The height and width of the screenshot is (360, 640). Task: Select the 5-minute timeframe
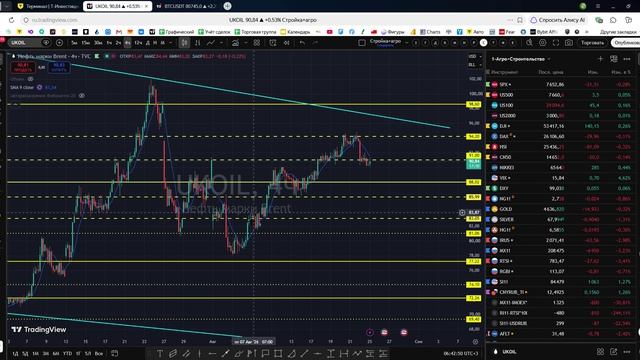(x=74, y=42)
